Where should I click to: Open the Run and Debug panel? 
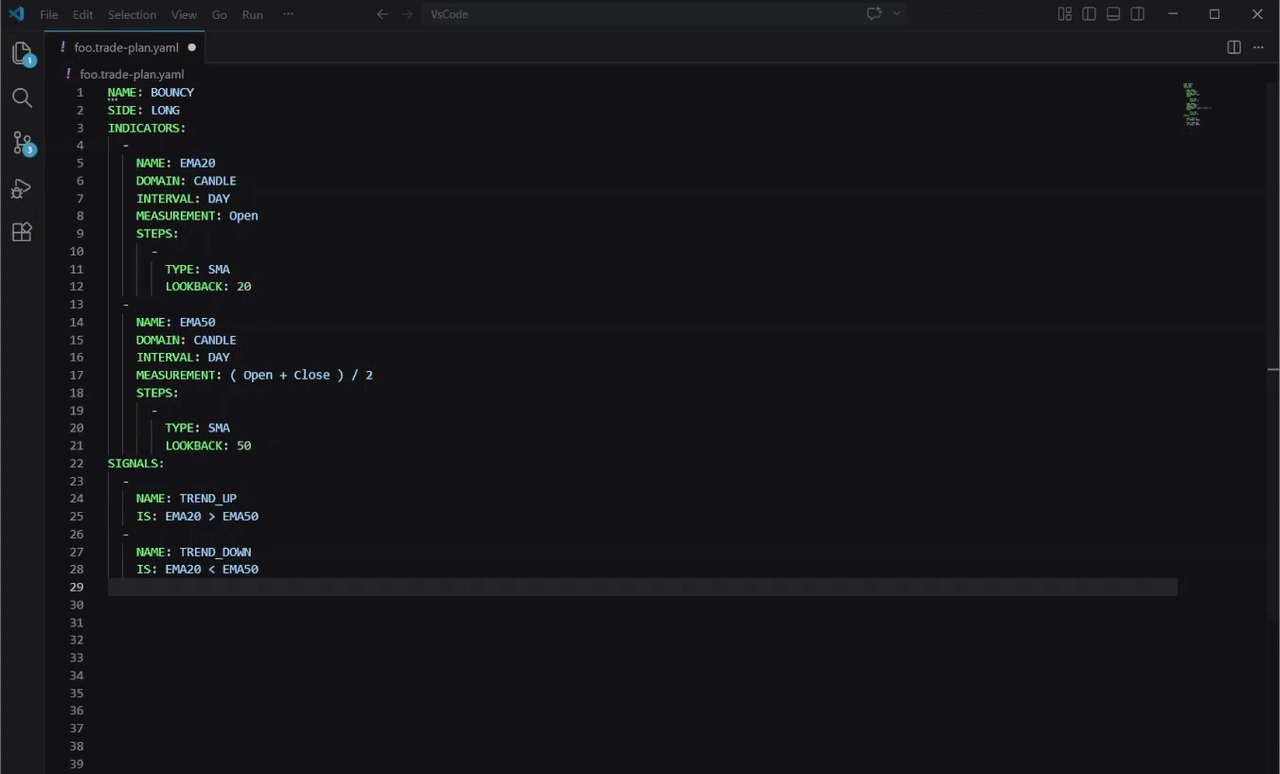click(22, 189)
